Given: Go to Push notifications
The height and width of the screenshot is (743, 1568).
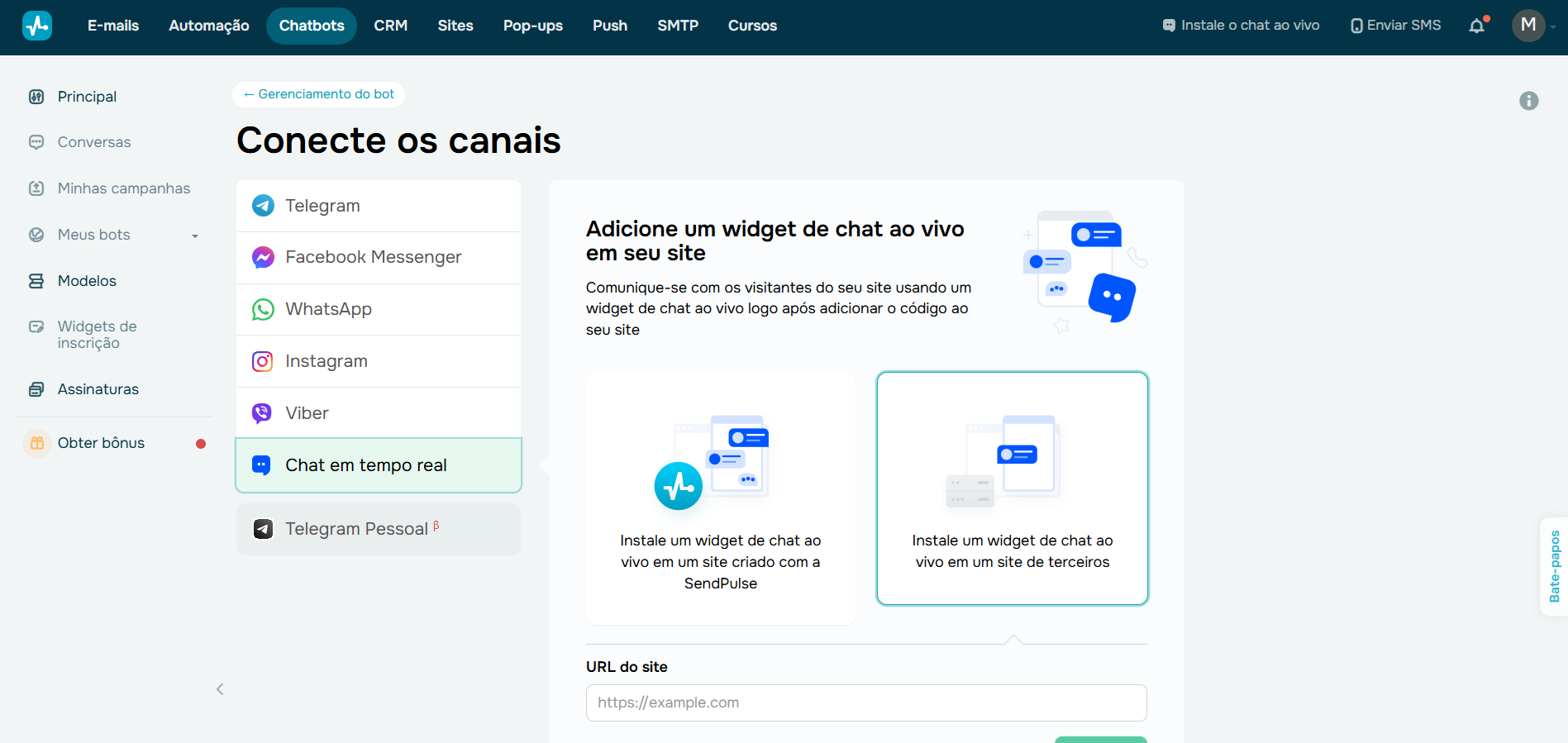Looking at the screenshot, I should point(610,26).
